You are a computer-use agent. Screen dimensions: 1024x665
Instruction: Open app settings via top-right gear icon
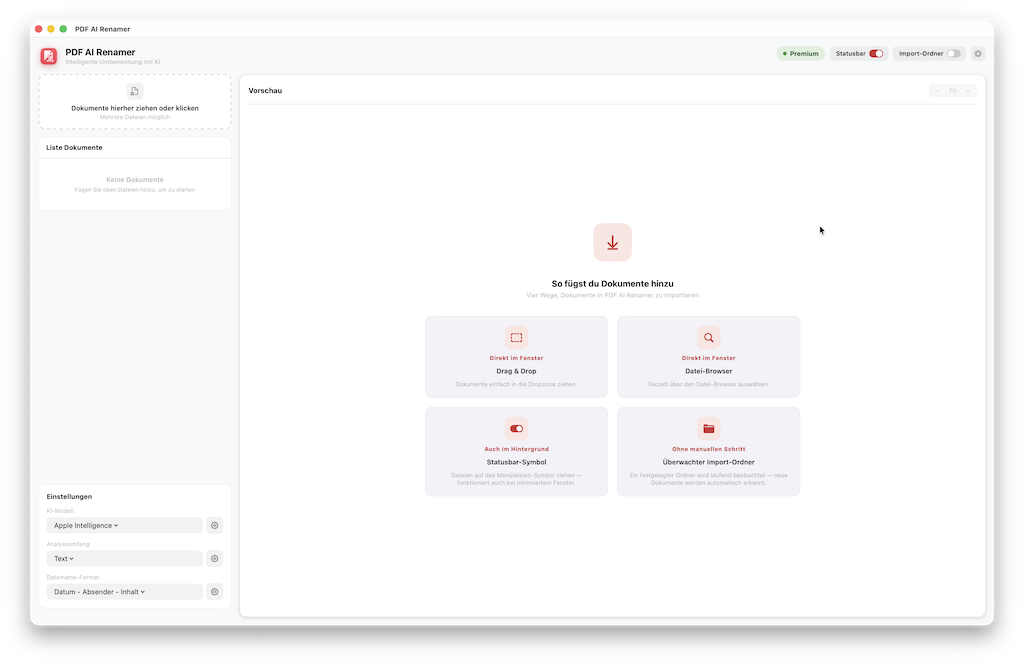(x=978, y=54)
